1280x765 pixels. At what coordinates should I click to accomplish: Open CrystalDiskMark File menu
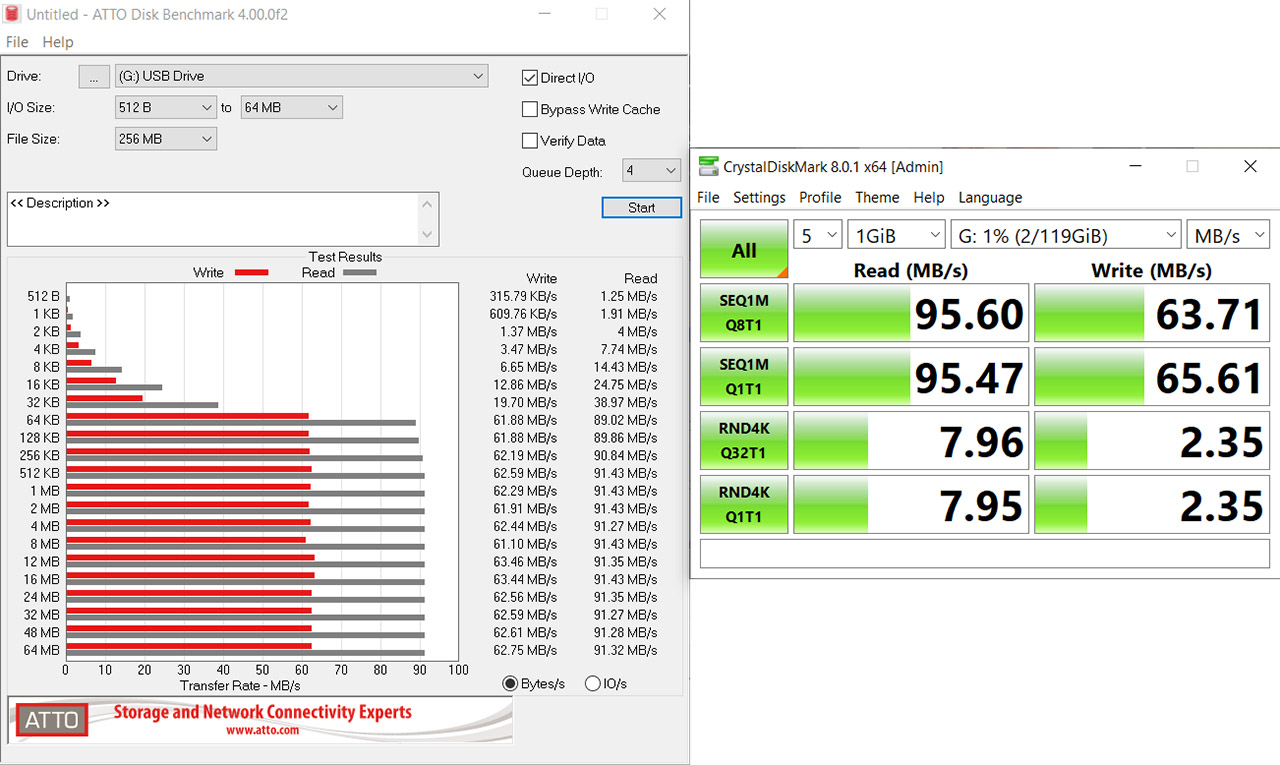tap(708, 197)
